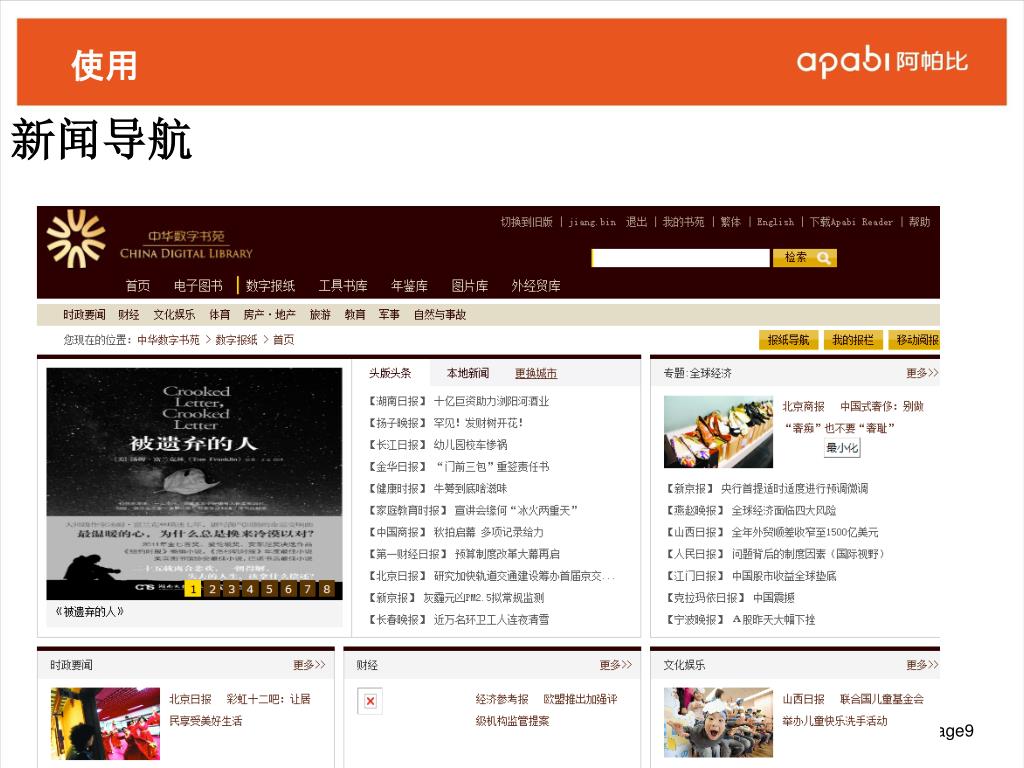Open 更多>> in 专题:全球经济 panel
Screen dimensions: 1024x768
pyautogui.click(x=922, y=374)
